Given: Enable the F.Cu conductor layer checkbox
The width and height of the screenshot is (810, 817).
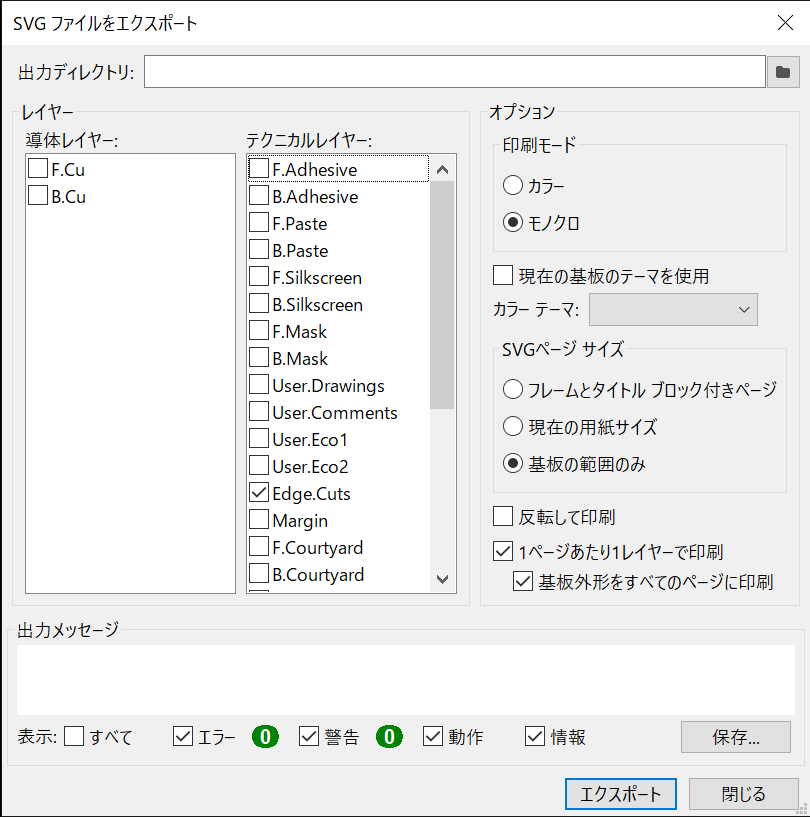Looking at the screenshot, I should [39, 169].
